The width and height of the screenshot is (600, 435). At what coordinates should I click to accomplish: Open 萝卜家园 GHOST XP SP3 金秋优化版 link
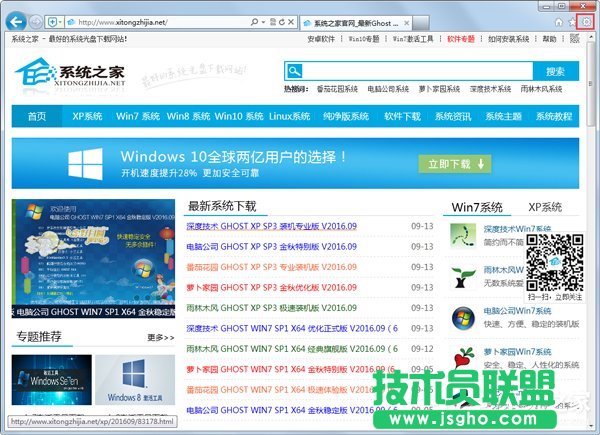pos(272,287)
